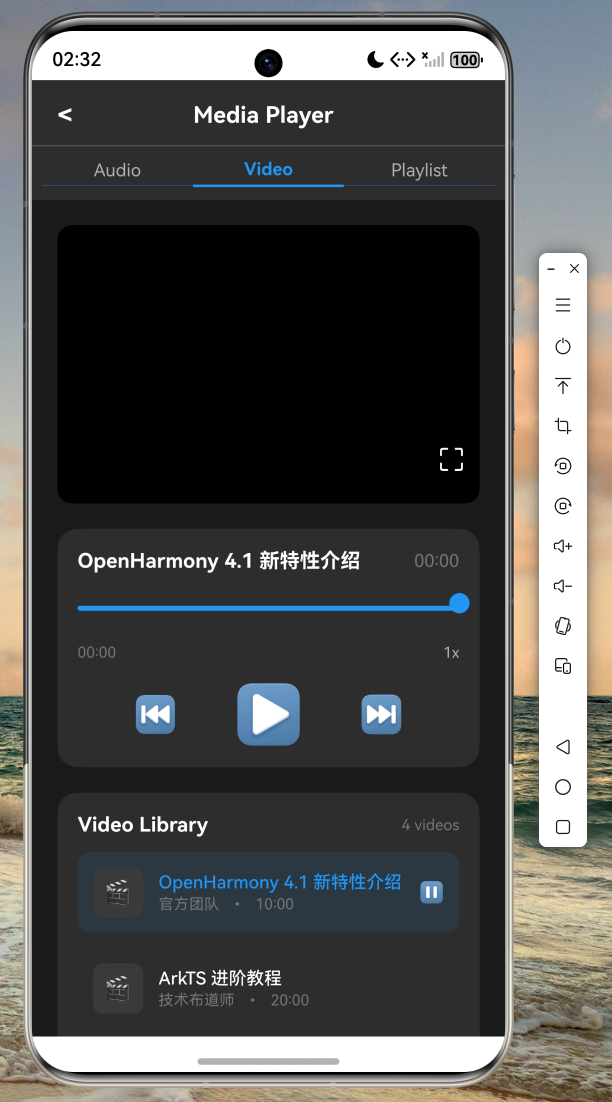The height and width of the screenshot is (1102, 612).
Task: Click the Video Library heading
Action: pyautogui.click(x=143, y=824)
